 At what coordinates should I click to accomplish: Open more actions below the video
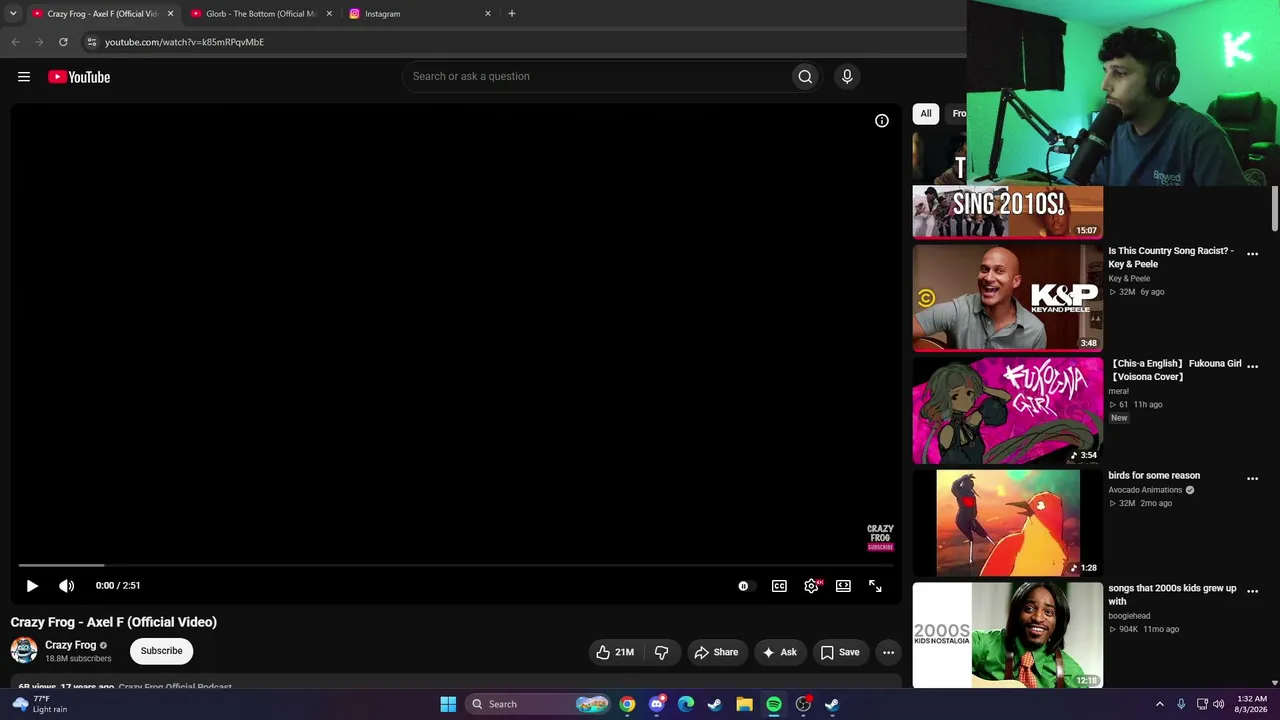coord(888,652)
